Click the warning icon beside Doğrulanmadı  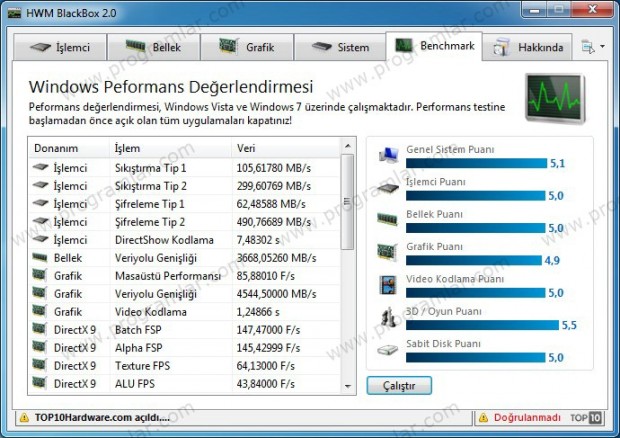[484, 417]
